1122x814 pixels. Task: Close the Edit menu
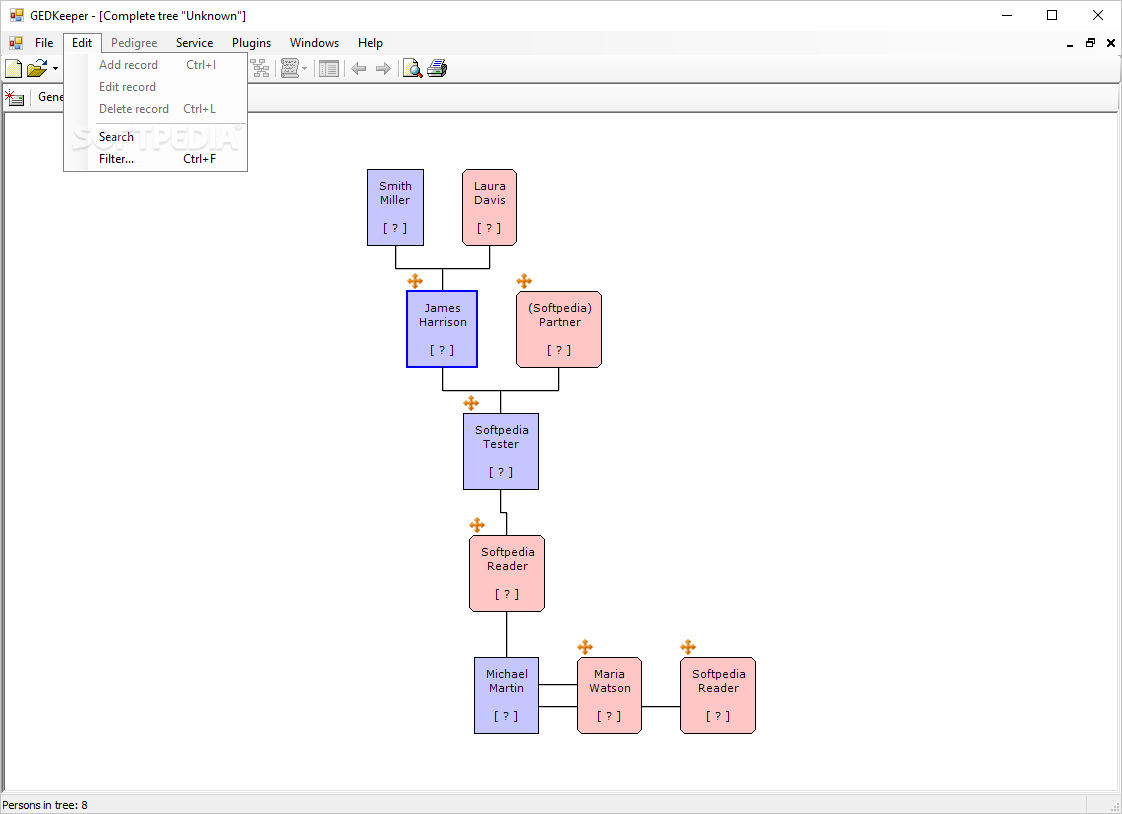click(82, 43)
